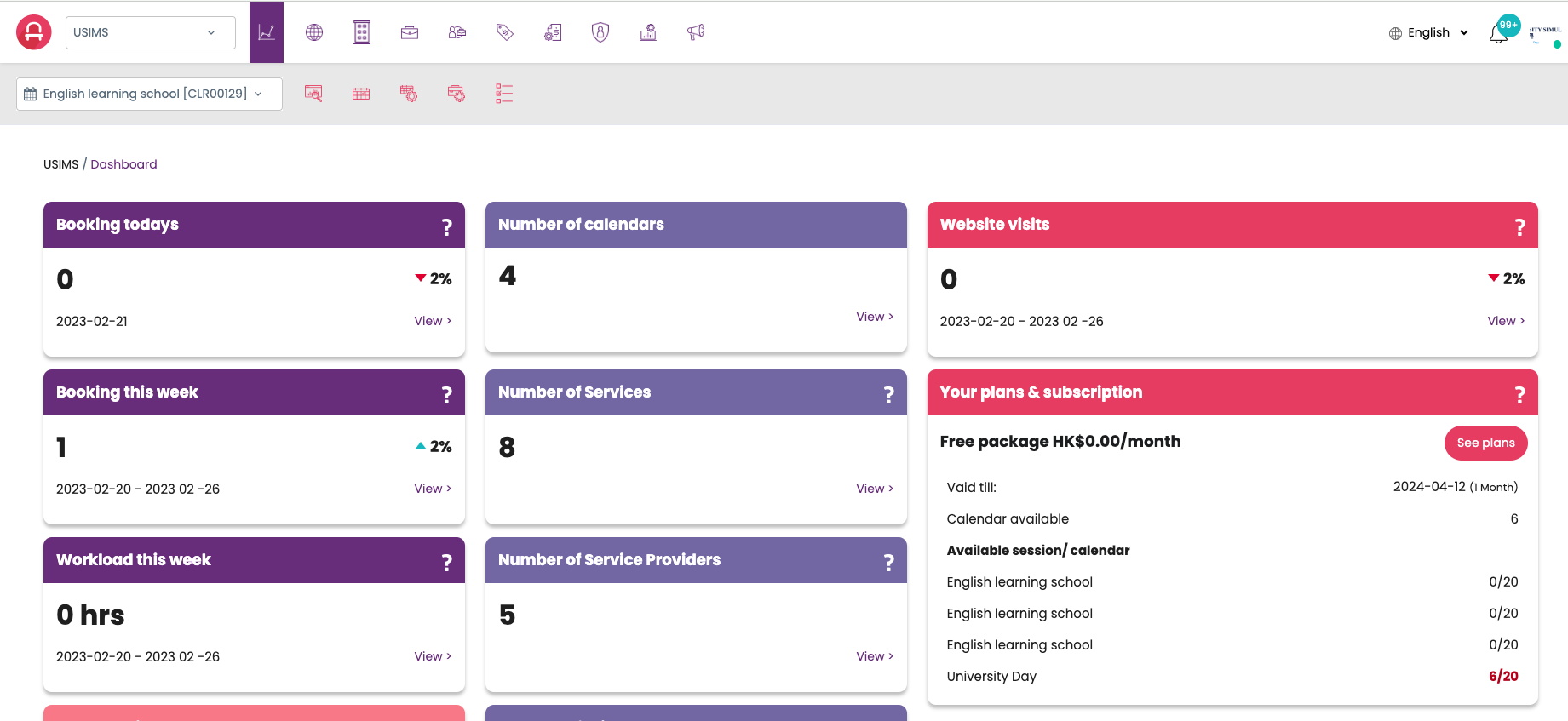This screenshot has width=1568, height=721.
Task: Open the building icon in top navigation
Action: tap(362, 32)
